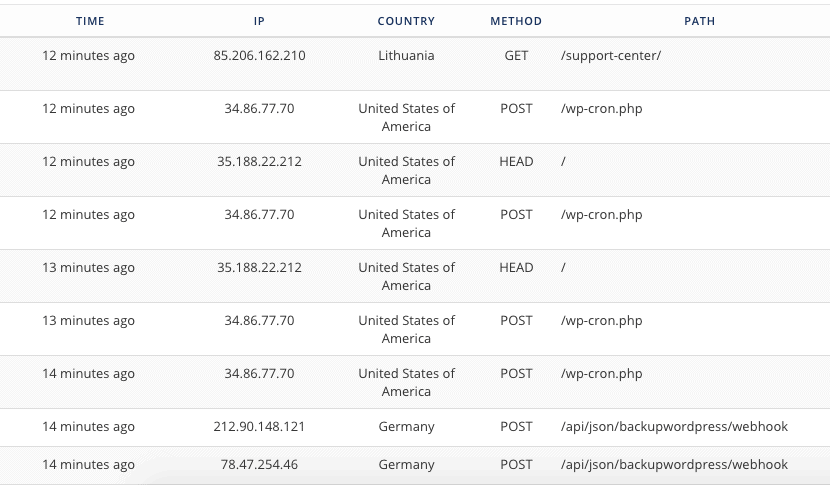Click Germany cell for IP 212.90.148.121

coord(406,427)
